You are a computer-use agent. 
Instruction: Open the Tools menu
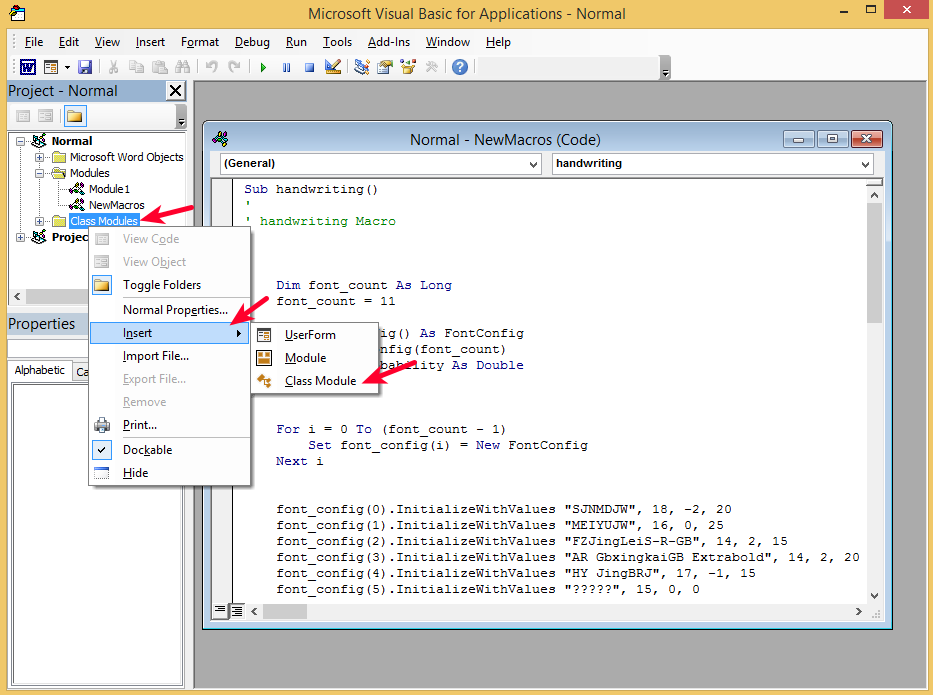(337, 42)
